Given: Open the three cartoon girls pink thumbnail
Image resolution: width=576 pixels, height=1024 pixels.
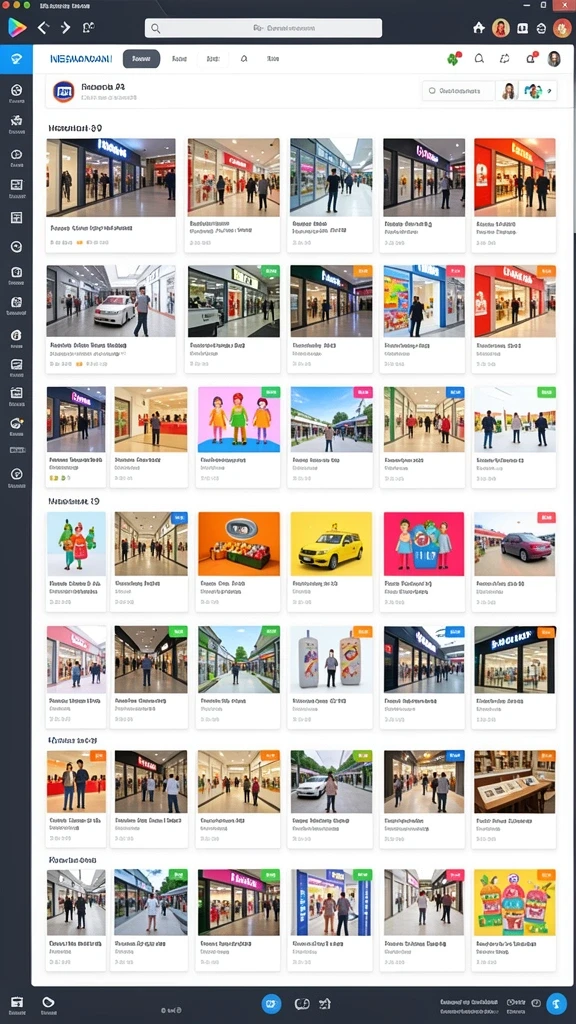Looking at the screenshot, I should click(x=239, y=419).
